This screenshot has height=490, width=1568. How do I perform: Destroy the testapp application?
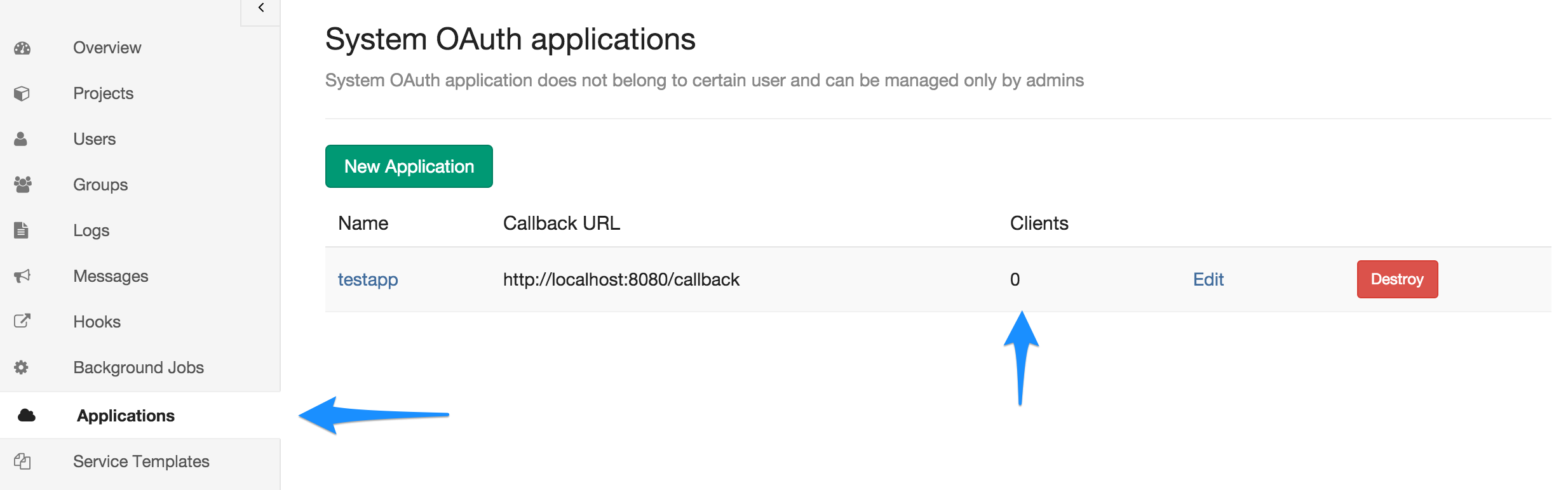pos(1397,279)
